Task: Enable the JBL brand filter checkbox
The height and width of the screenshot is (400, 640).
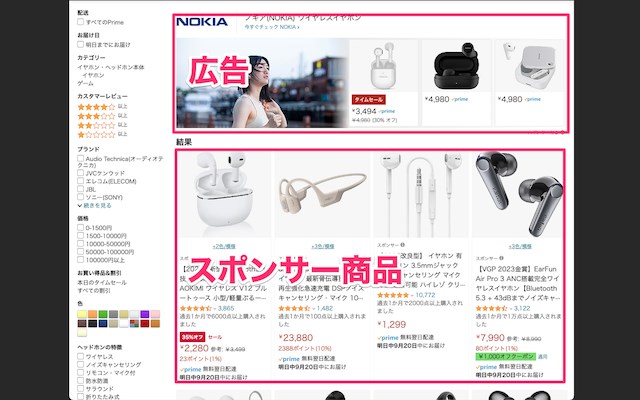Action: (80, 189)
